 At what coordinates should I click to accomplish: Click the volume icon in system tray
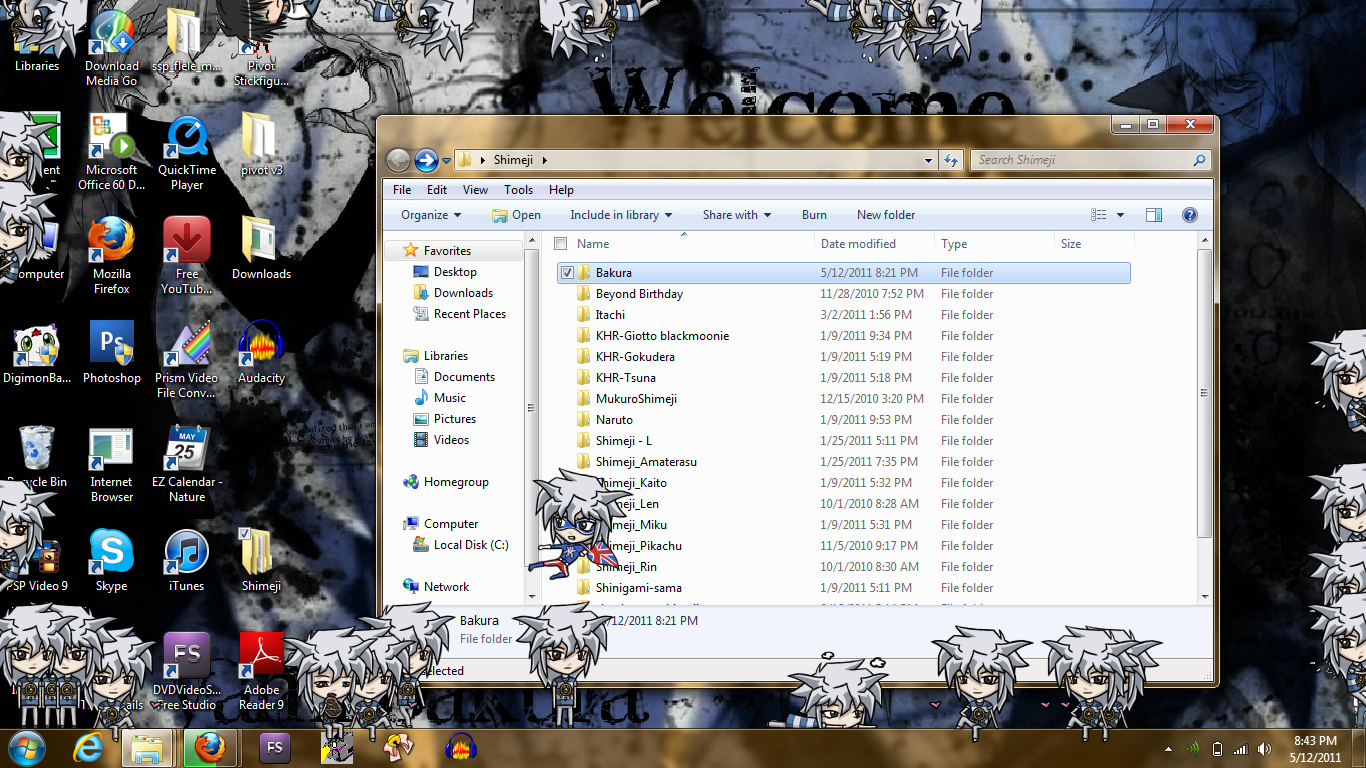tap(1262, 748)
